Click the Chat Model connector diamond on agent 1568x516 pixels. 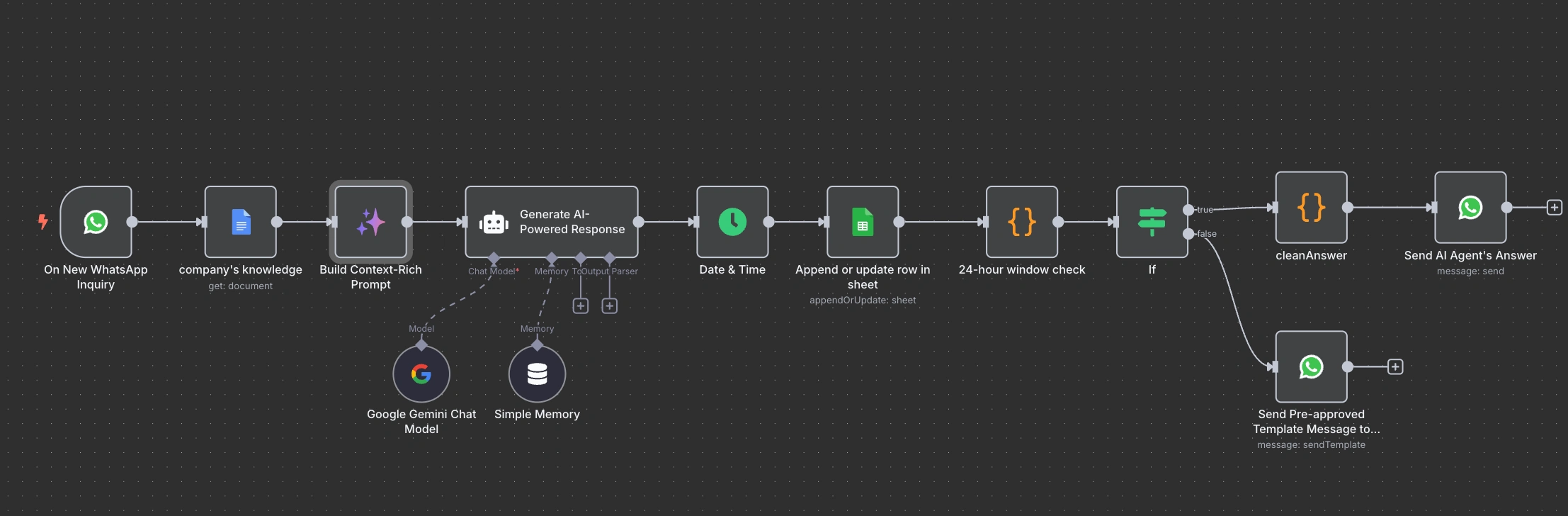(x=494, y=257)
